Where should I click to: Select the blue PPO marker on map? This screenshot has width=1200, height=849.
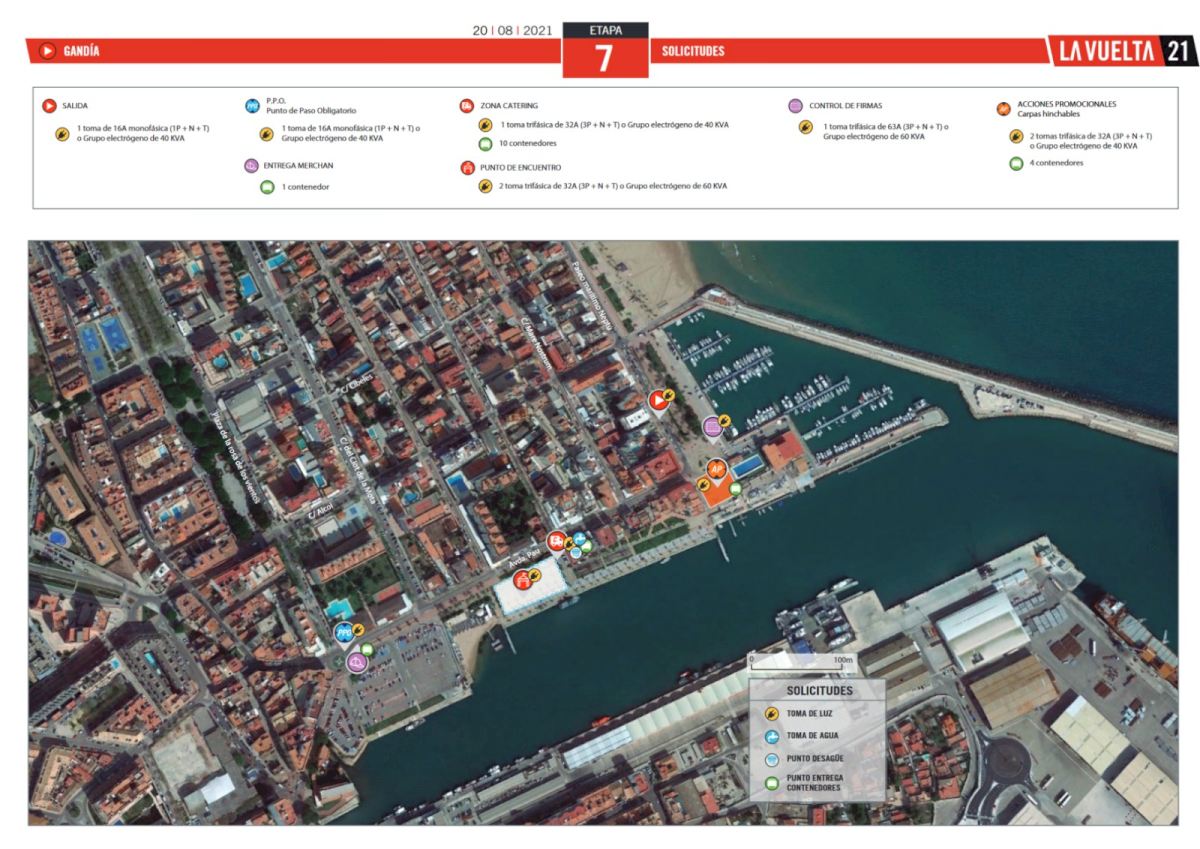coord(343,632)
